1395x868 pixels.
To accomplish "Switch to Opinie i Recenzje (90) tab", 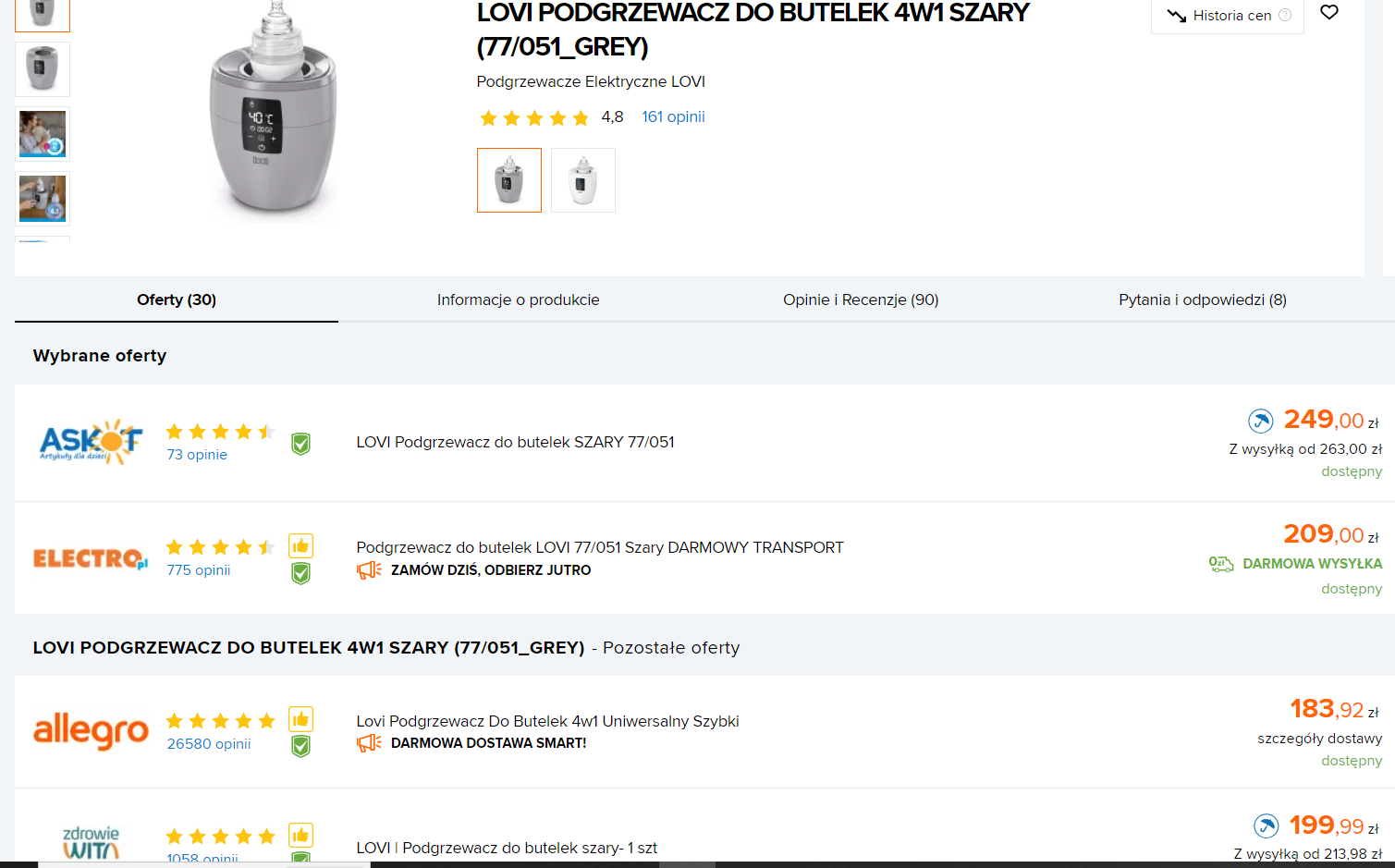I will coord(861,300).
